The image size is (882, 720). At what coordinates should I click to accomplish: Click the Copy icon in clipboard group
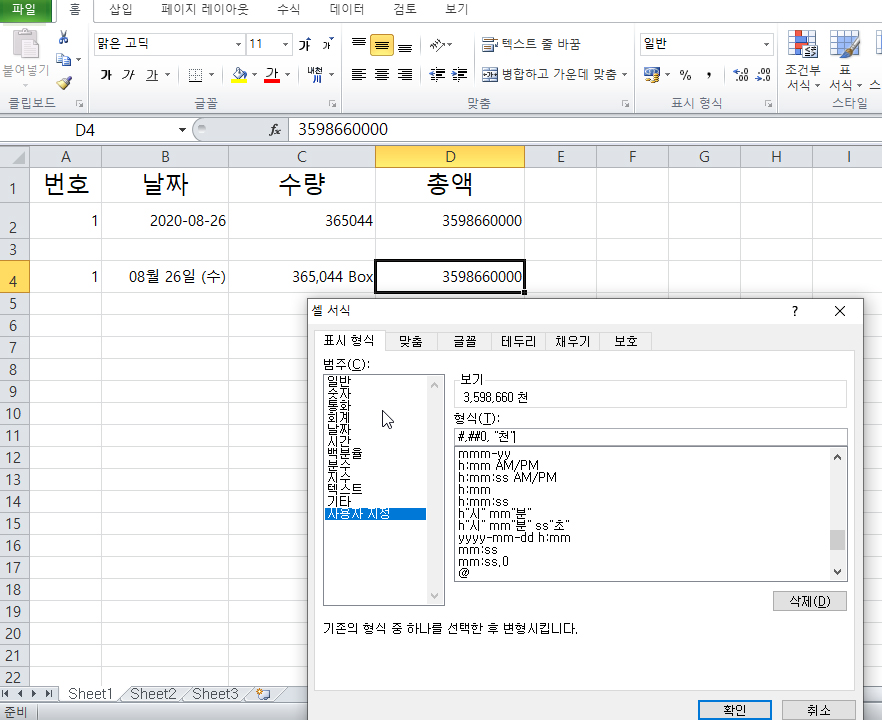pos(63,60)
